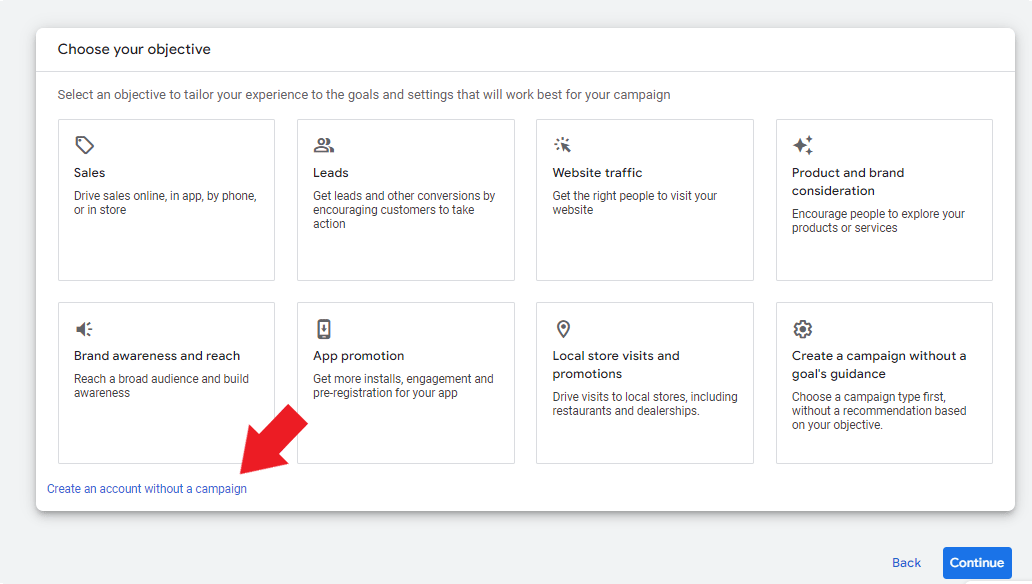Choose the Leads objective title
The image size is (1032, 584).
click(331, 173)
